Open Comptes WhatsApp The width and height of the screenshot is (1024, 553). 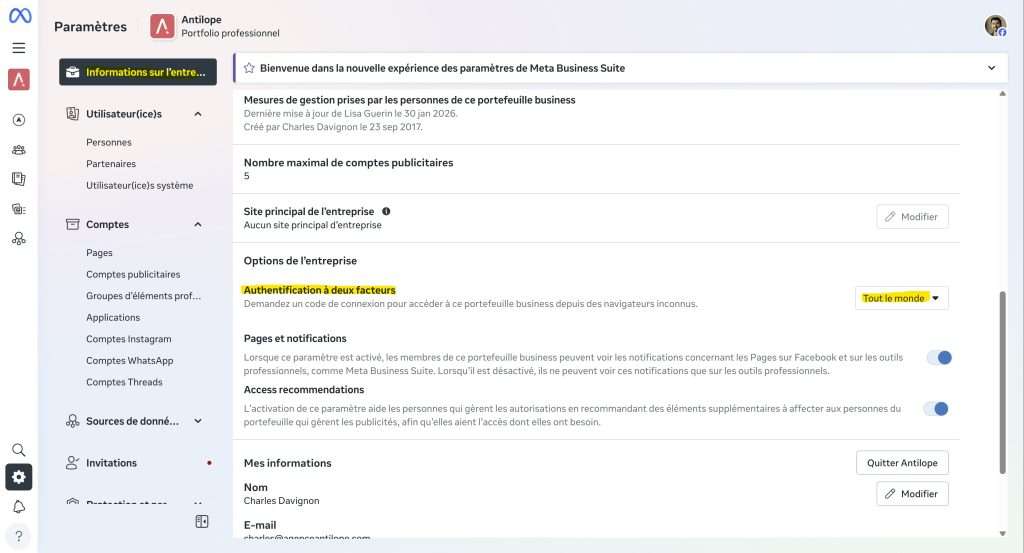pyautogui.click(x=130, y=360)
